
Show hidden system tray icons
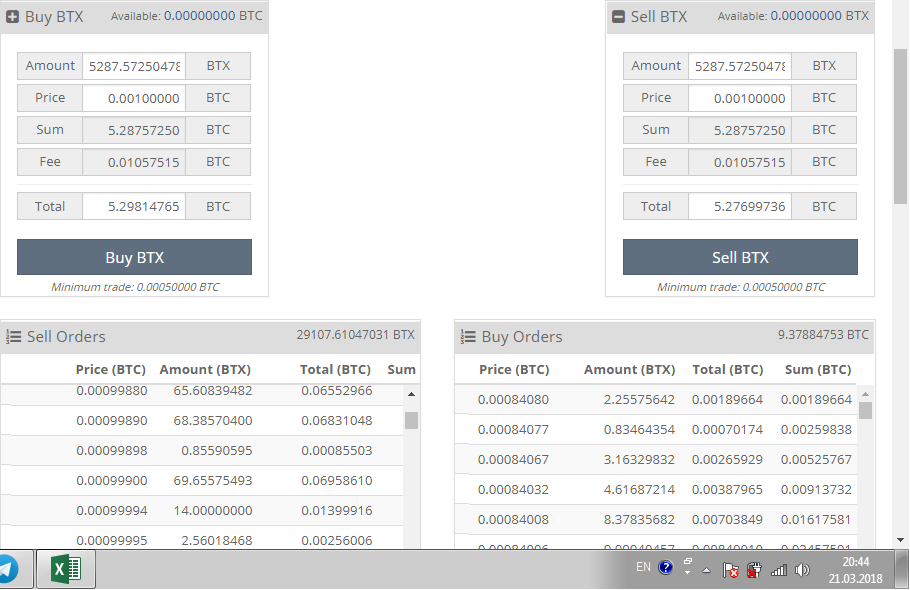point(706,570)
